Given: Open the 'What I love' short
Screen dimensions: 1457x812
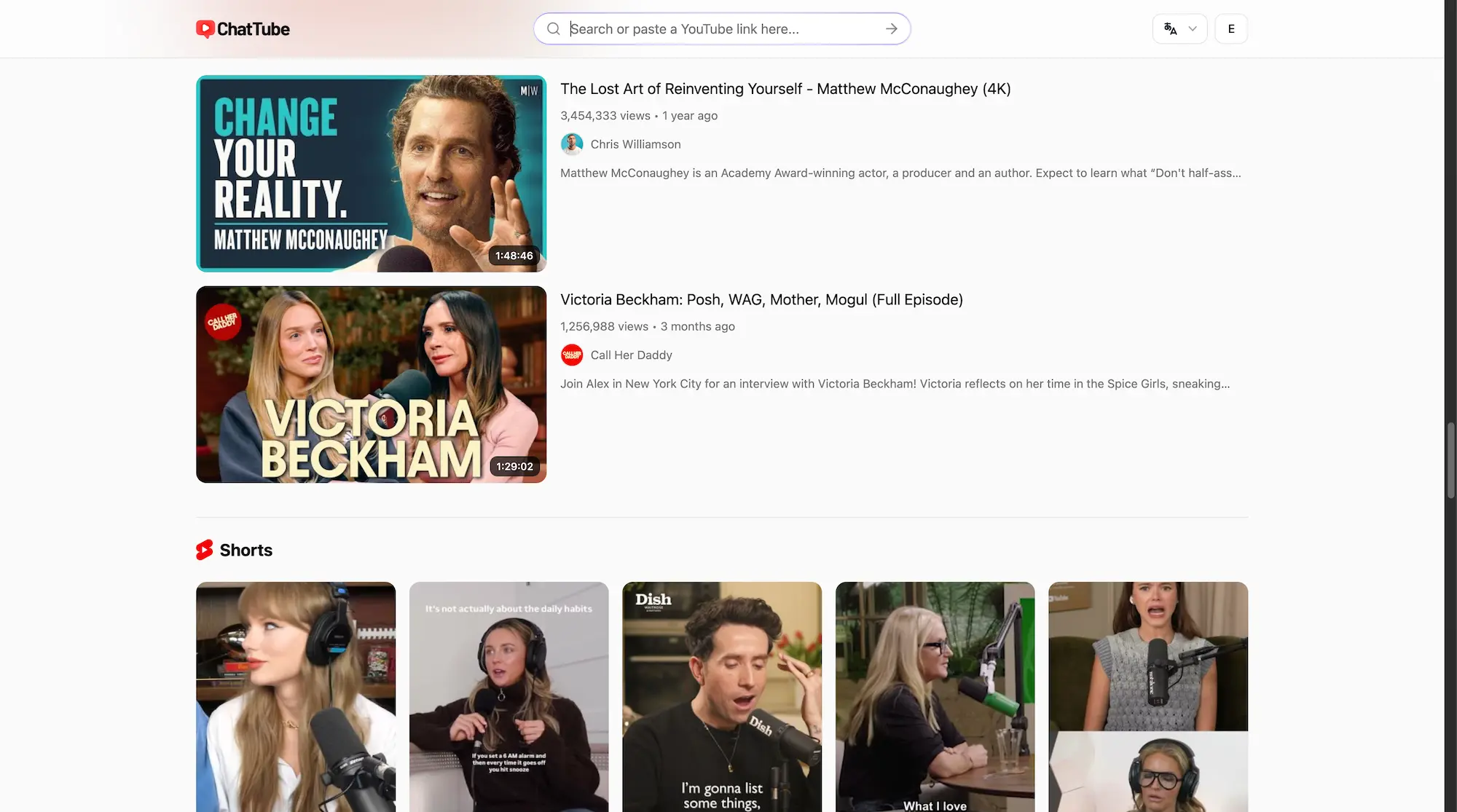Looking at the screenshot, I should pyautogui.click(x=935, y=697).
